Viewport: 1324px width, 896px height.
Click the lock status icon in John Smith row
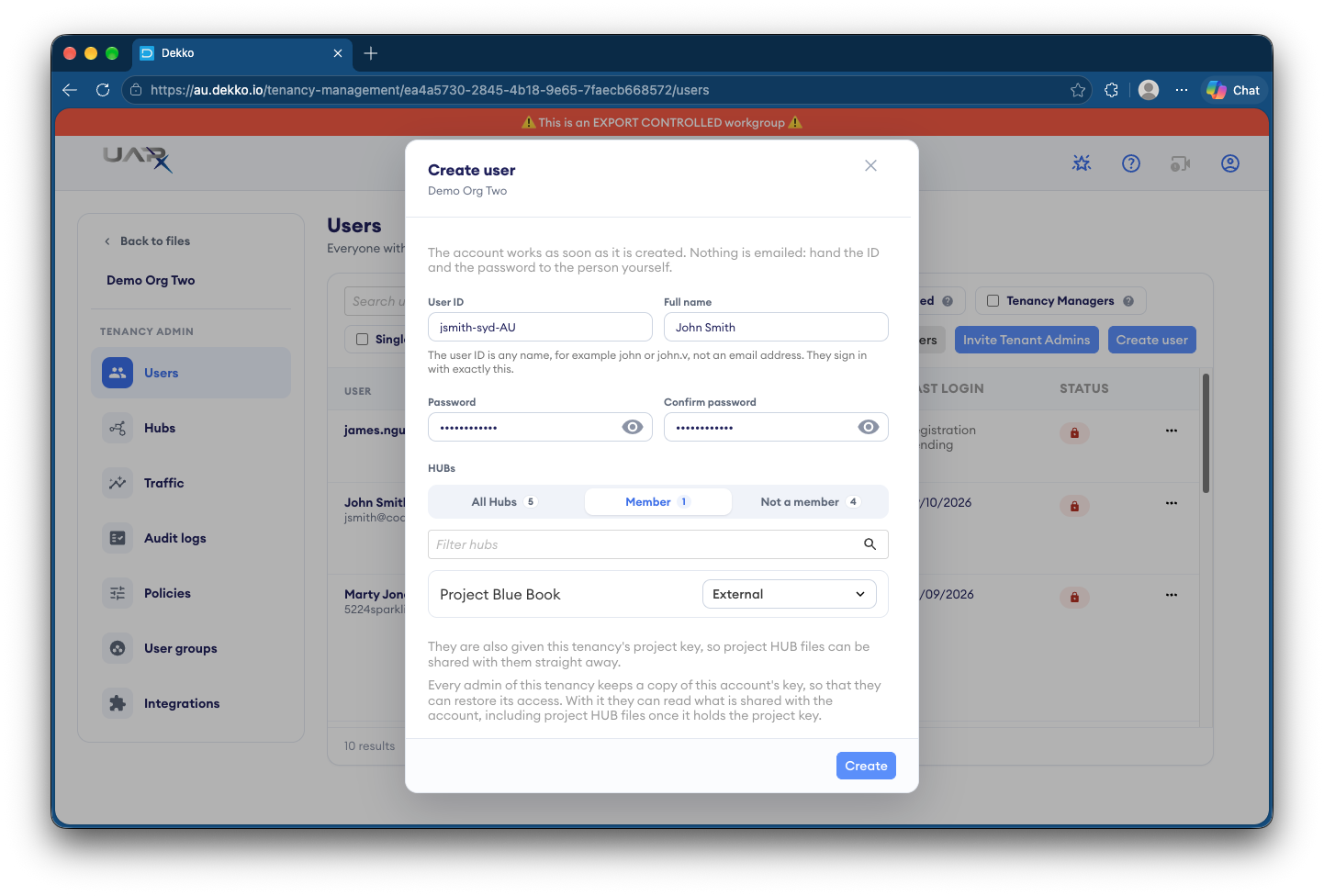(1074, 506)
